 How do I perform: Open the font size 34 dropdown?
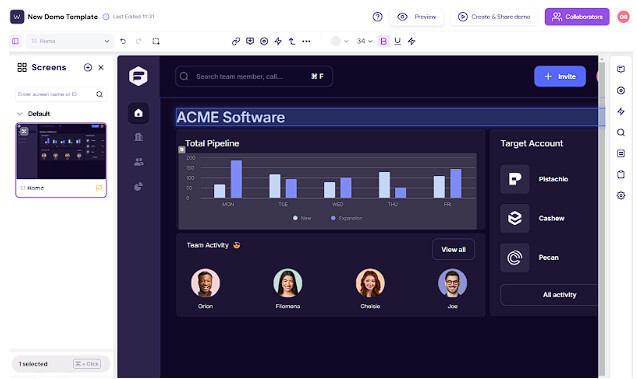[364, 41]
